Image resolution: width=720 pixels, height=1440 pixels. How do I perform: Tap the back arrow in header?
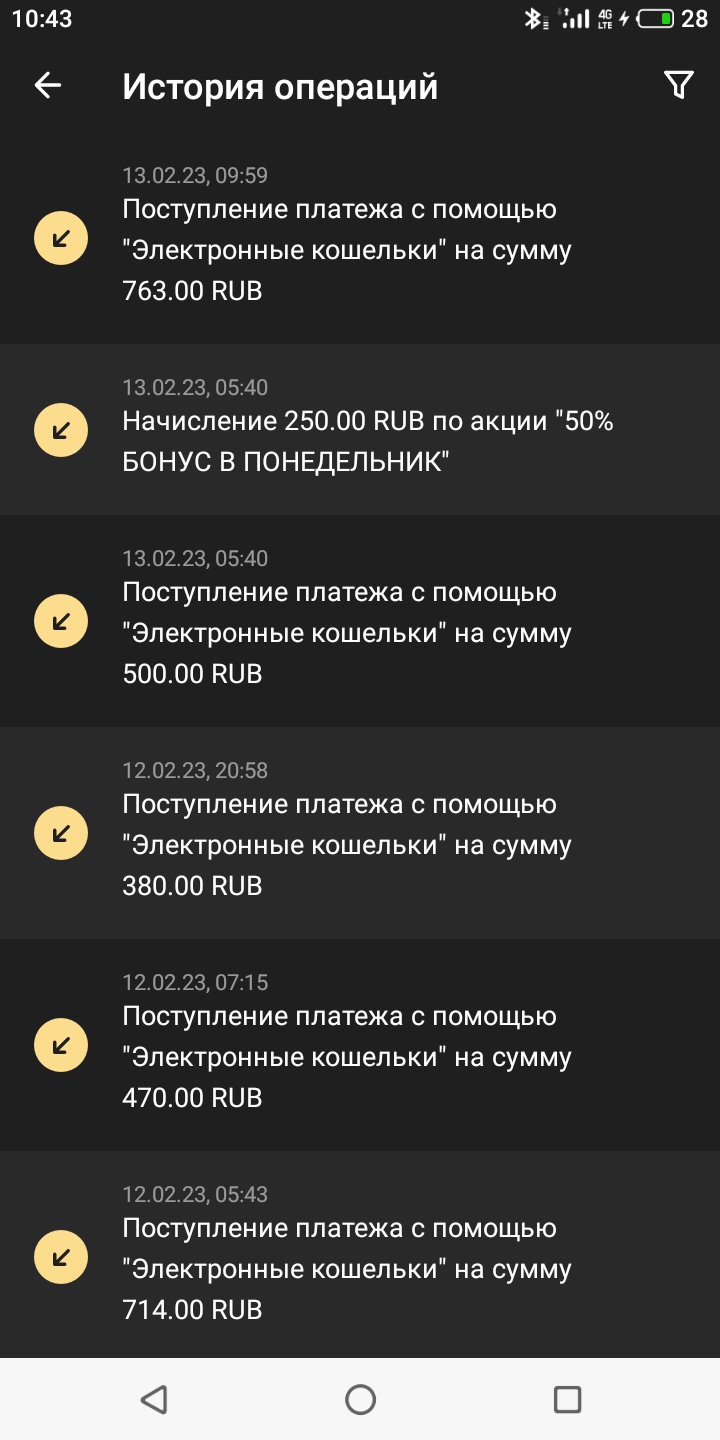tap(48, 86)
